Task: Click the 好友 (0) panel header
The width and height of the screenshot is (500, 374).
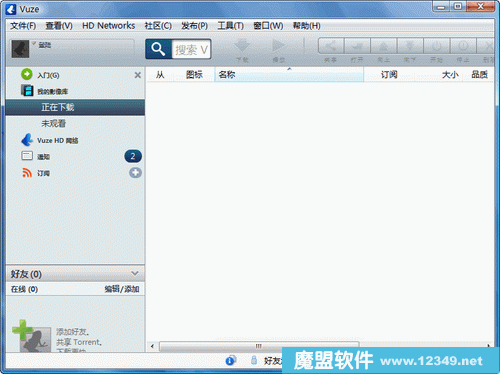Action: click(75, 274)
